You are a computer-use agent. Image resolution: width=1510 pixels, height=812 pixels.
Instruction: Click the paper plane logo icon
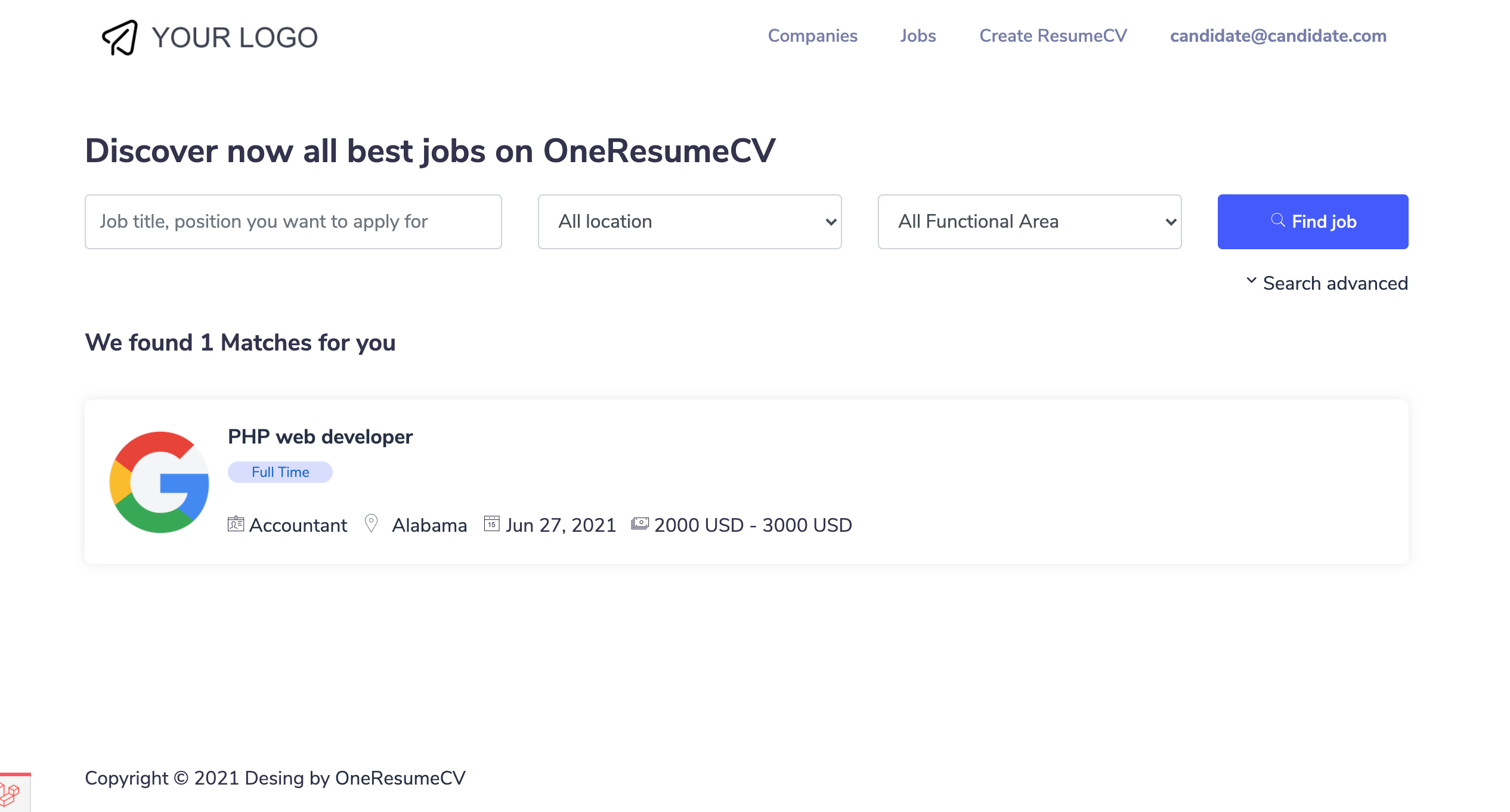(x=120, y=38)
